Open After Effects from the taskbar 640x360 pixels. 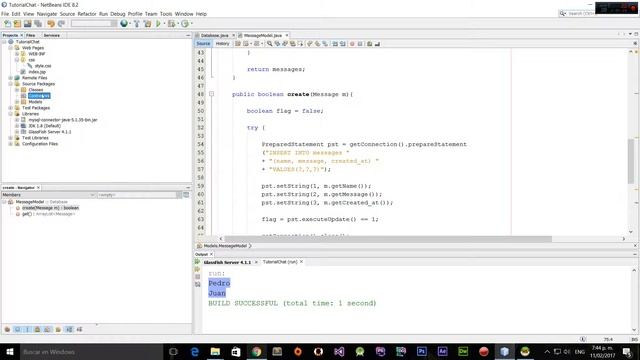coord(442,351)
